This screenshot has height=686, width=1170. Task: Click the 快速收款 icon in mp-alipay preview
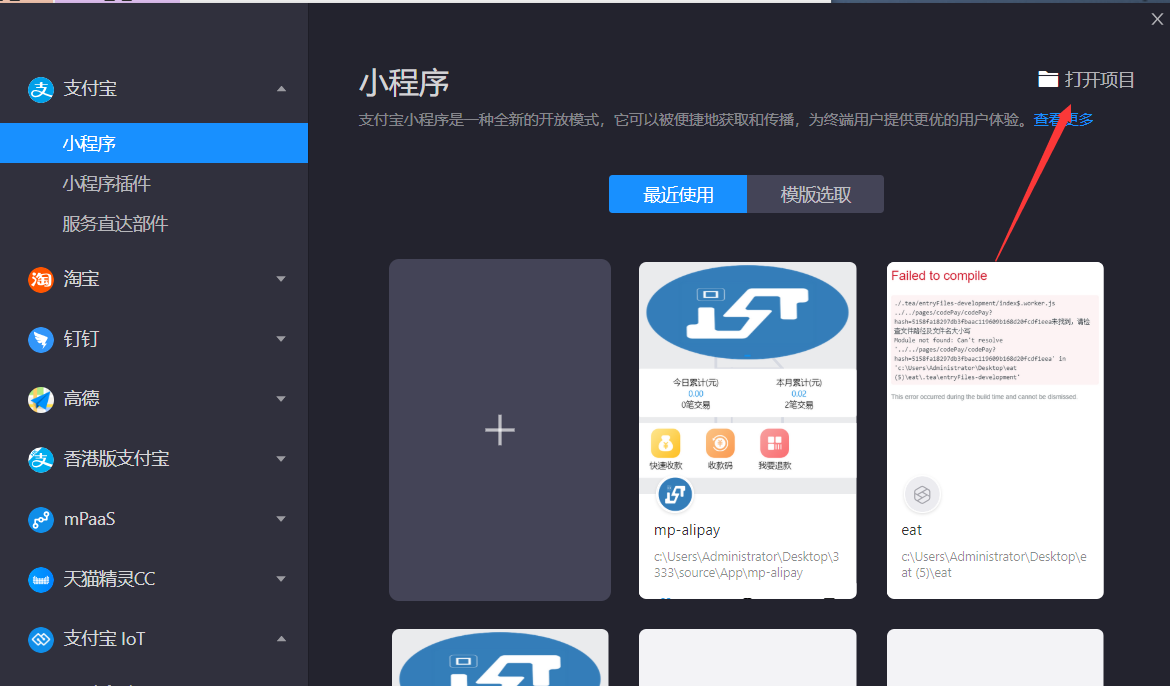666,443
